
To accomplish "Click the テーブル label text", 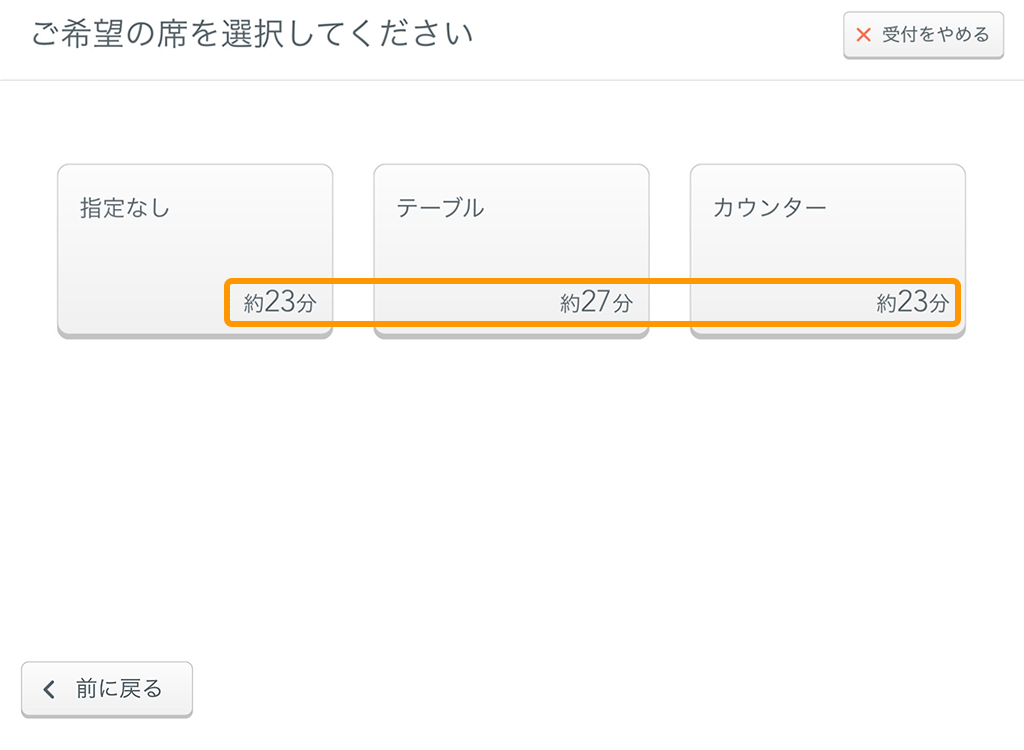I will pos(440,209).
